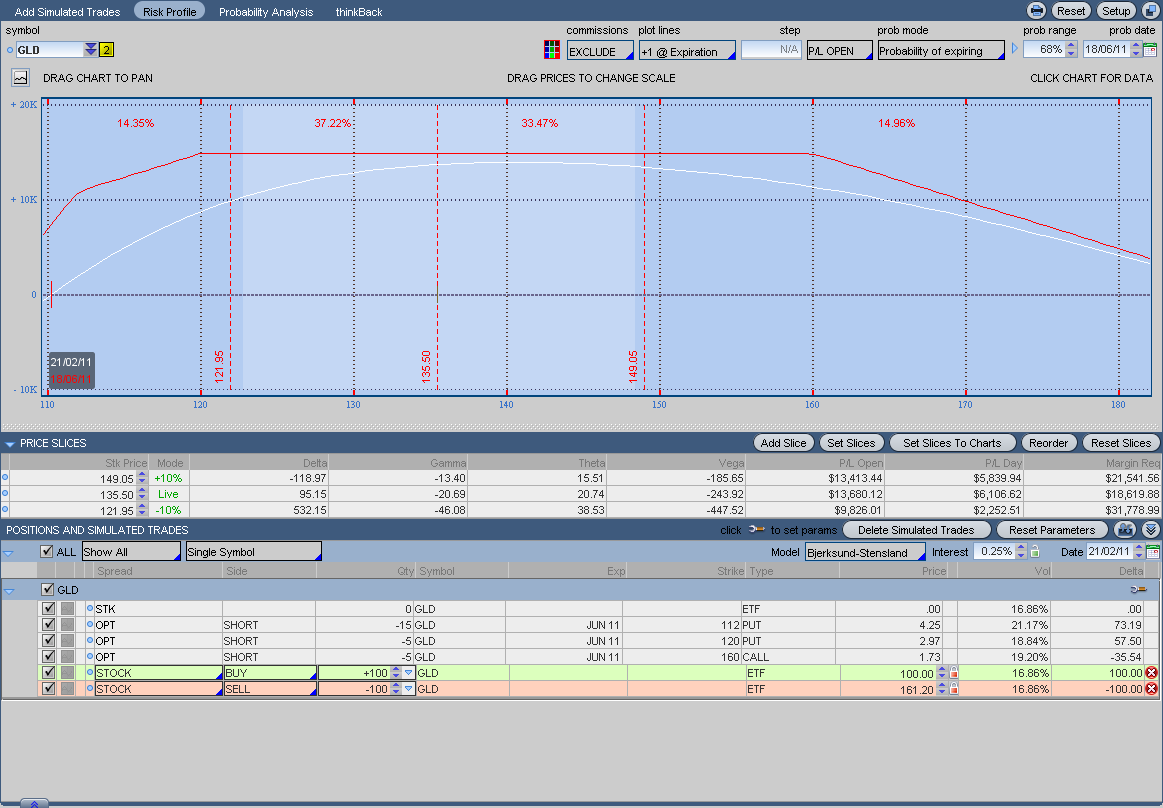Screen dimensions: 1163x808
Task: Uncheck the 112 PUT option row checkbox
Action: [48, 625]
